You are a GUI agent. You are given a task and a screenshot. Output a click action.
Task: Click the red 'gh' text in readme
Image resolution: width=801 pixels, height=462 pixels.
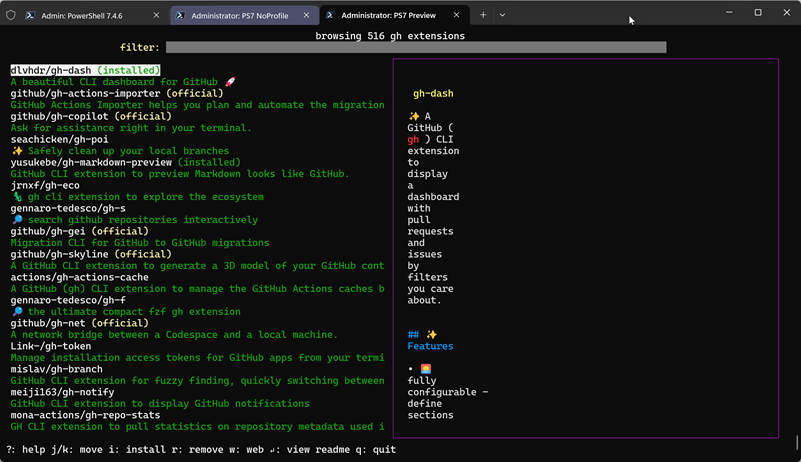point(413,140)
